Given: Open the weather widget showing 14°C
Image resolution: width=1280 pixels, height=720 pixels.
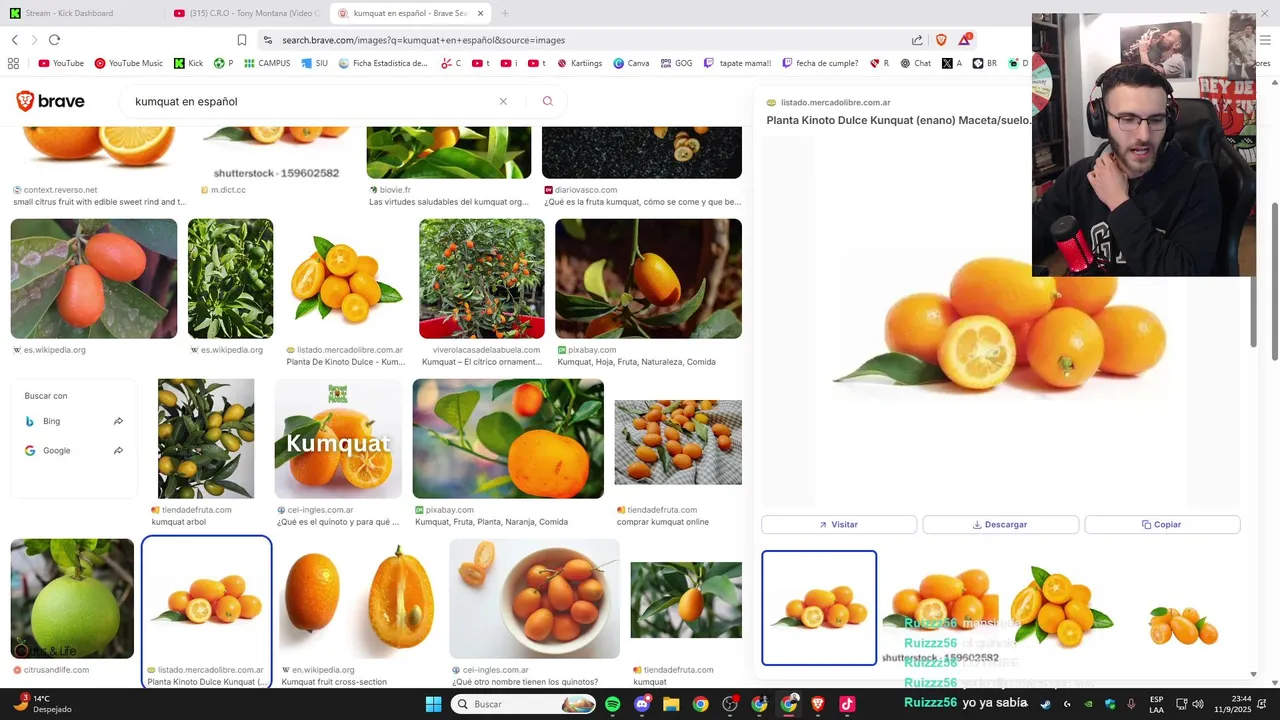Looking at the screenshot, I should [x=42, y=704].
